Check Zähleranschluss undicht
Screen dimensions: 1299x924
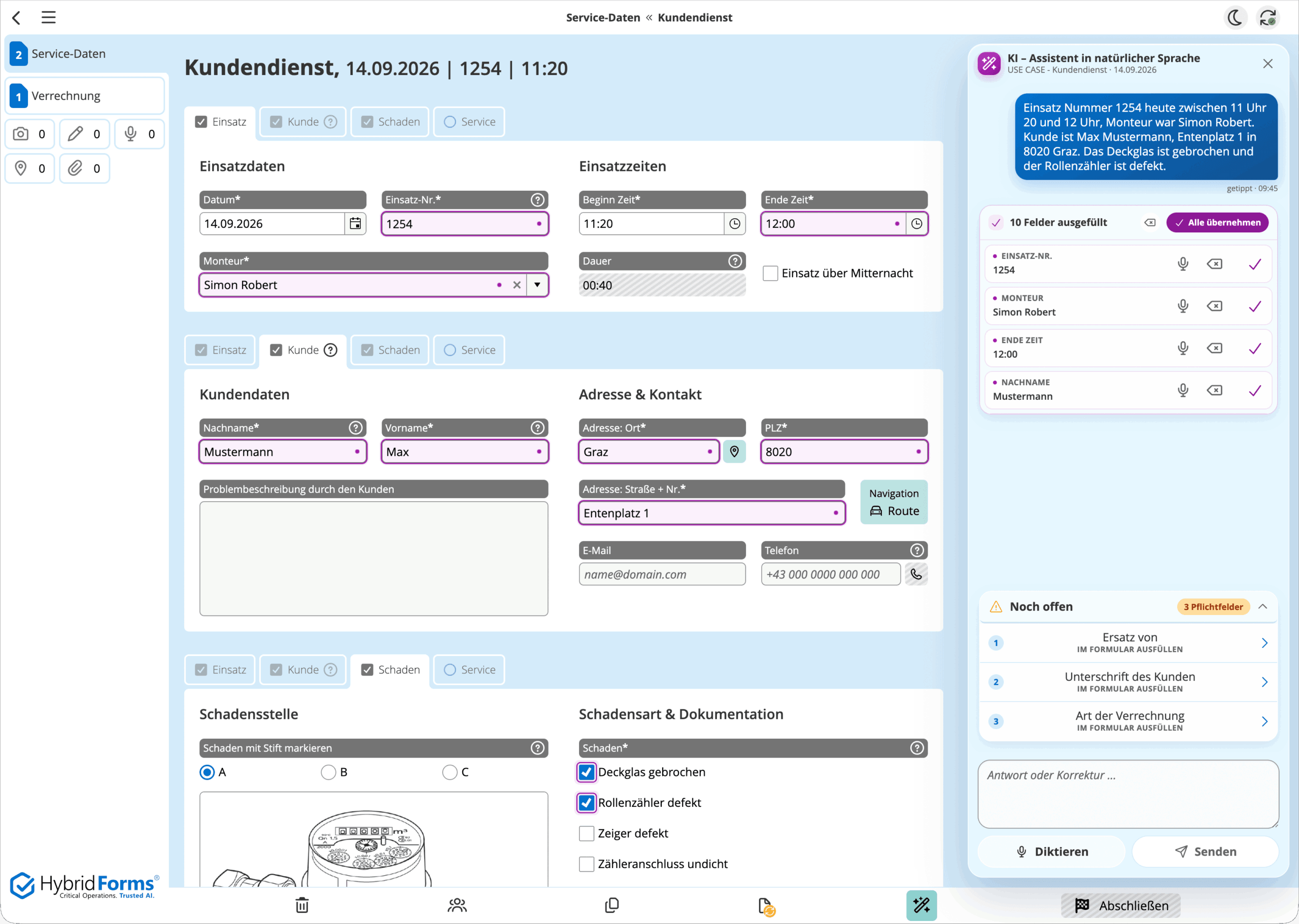tap(587, 864)
